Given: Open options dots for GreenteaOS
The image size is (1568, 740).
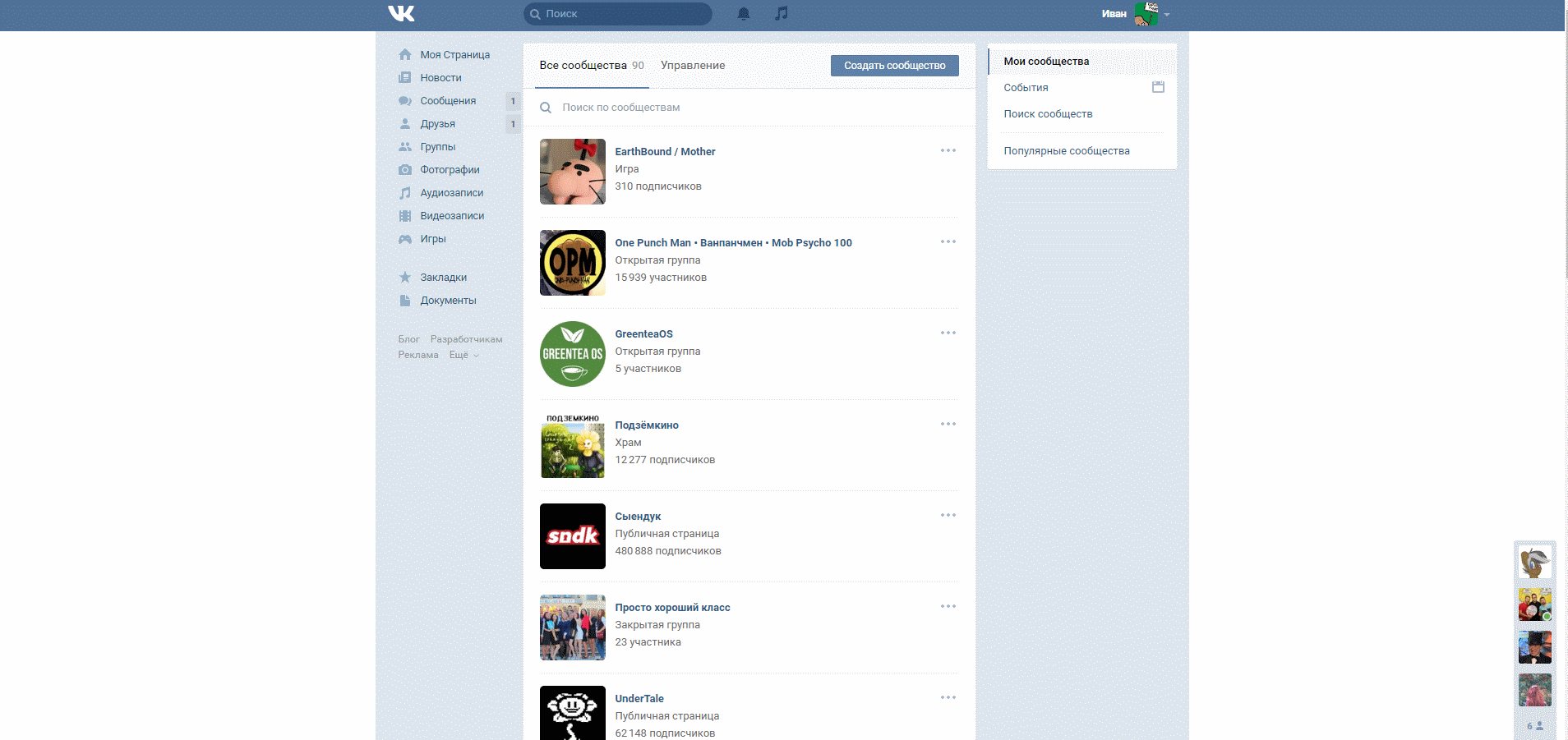Looking at the screenshot, I should [948, 333].
